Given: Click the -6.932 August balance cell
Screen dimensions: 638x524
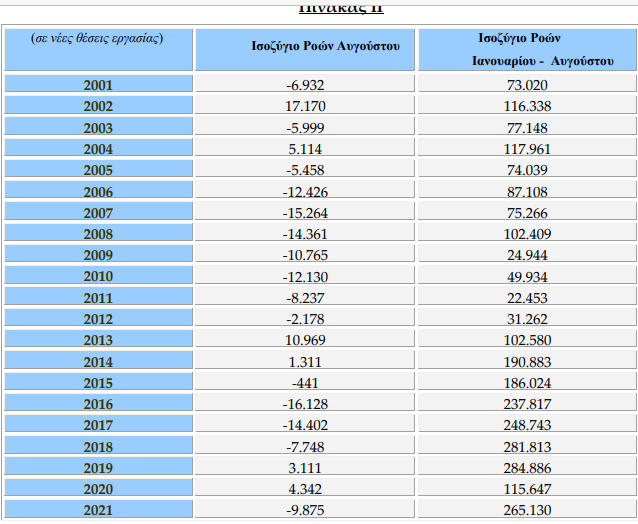Looking at the screenshot, I should pyautogui.click(x=305, y=84).
